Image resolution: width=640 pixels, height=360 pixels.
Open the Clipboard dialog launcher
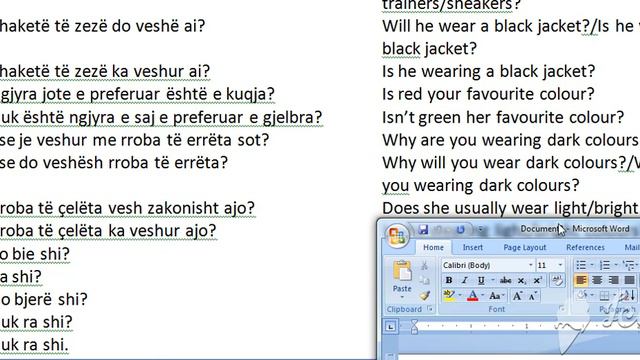430,309
